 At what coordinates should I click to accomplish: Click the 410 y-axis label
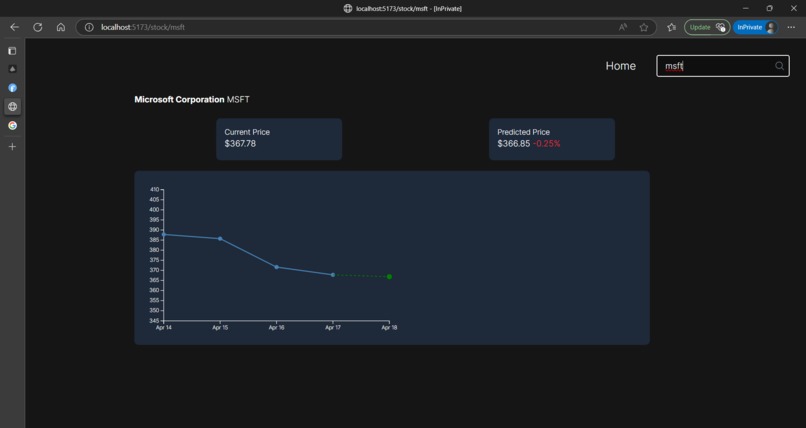(154, 190)
